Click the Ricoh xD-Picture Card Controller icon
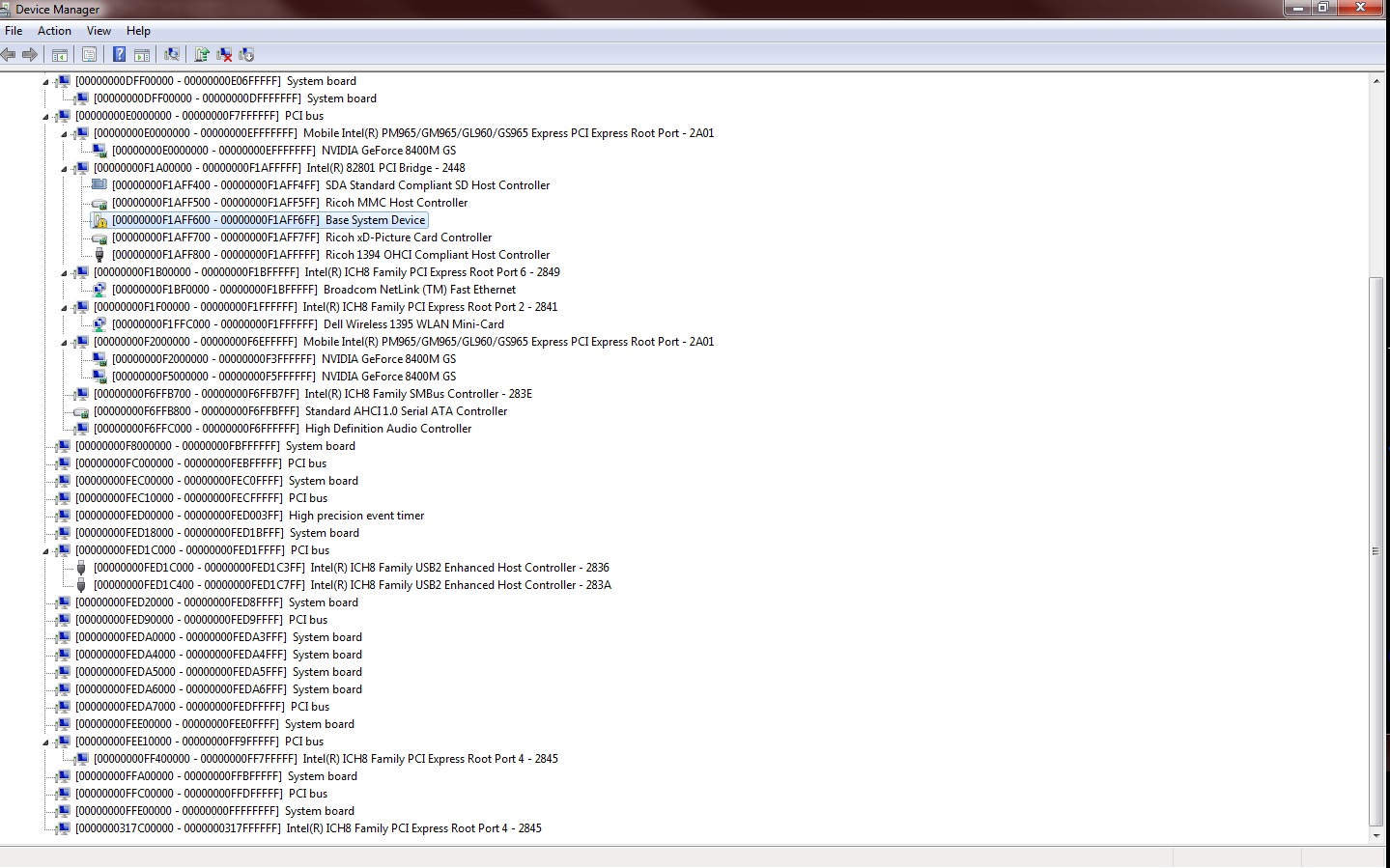The image size is (1390, 868). [99, 238]
